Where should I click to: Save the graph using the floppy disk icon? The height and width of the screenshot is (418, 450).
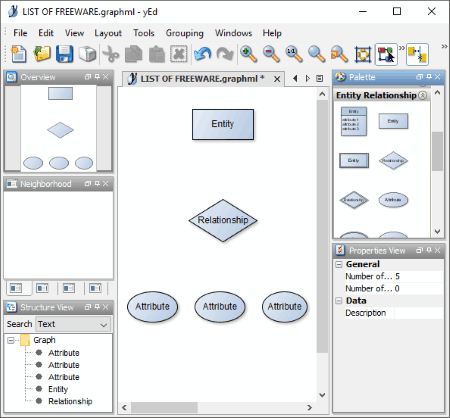(64, 54)
